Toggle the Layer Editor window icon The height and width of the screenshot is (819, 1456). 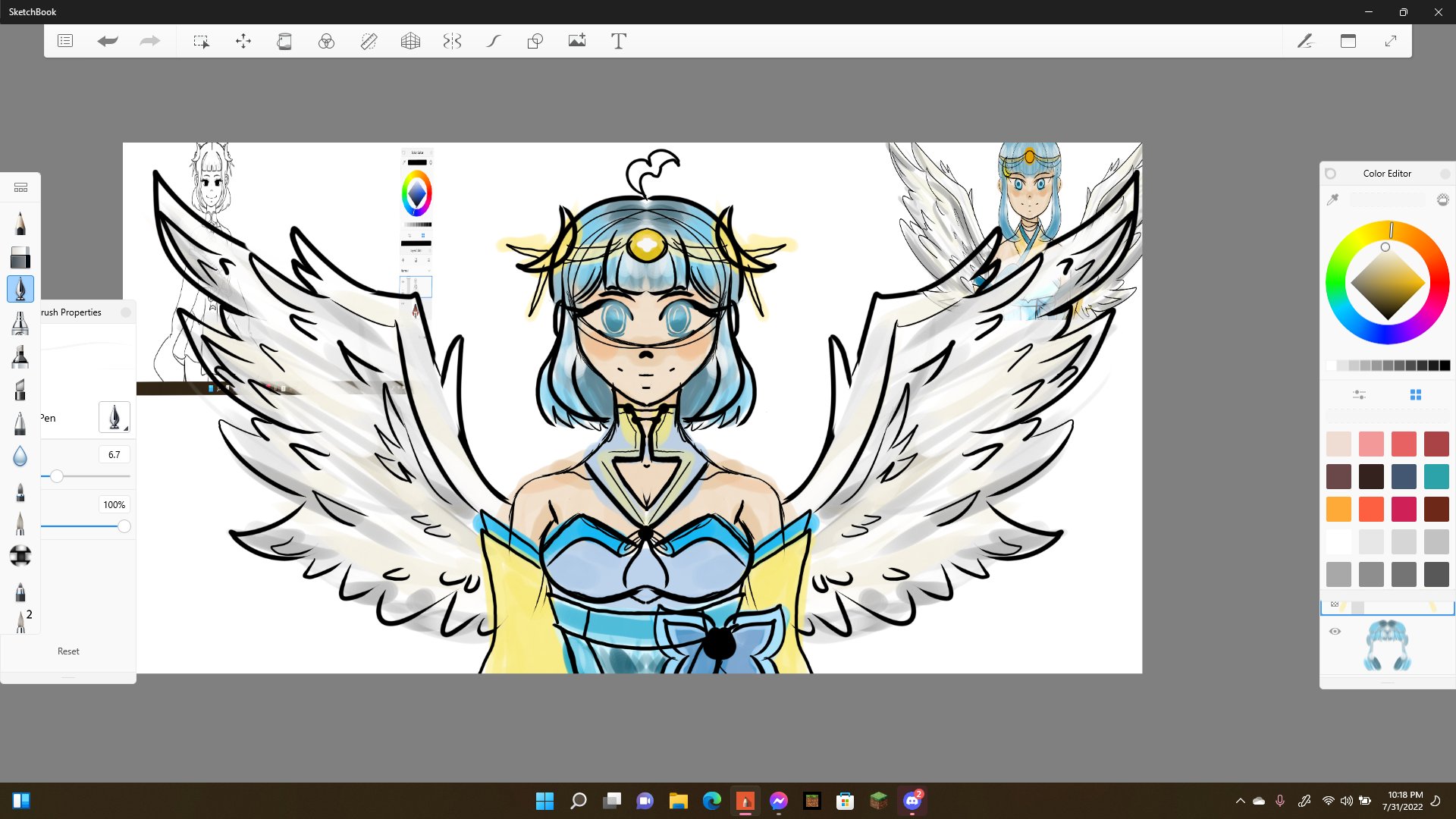click(x=1348, y=41)
